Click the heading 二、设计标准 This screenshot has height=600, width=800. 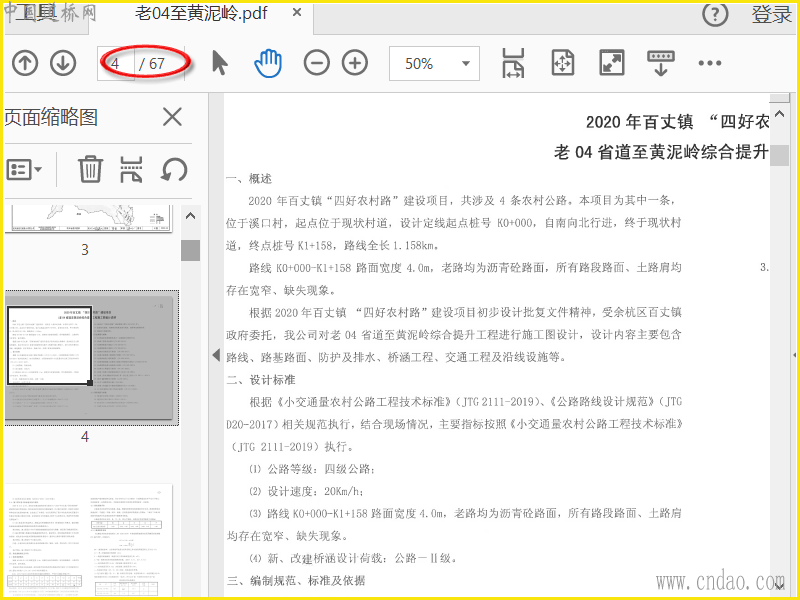(261, 380)
